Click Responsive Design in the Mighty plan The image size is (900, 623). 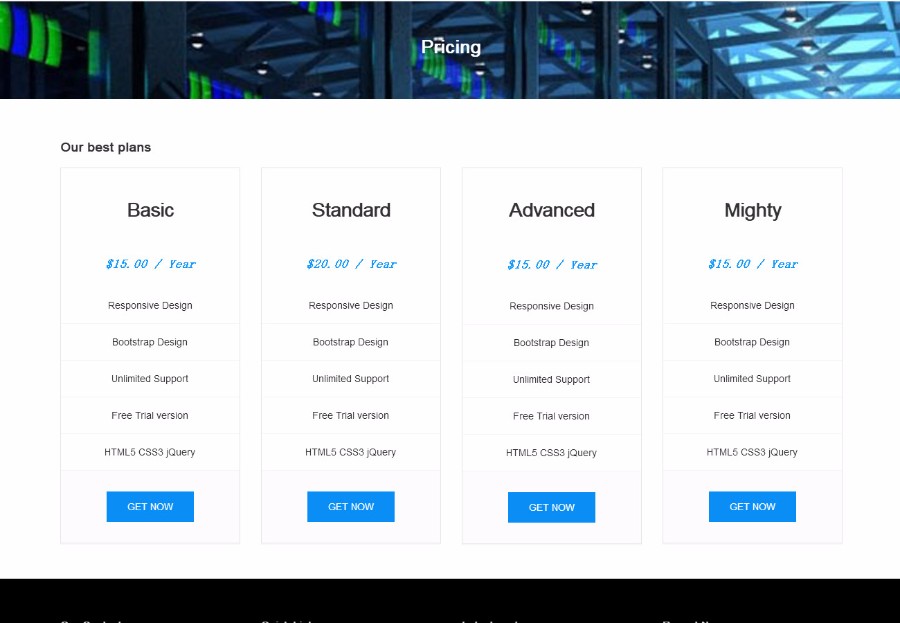(x=752, y=305)
